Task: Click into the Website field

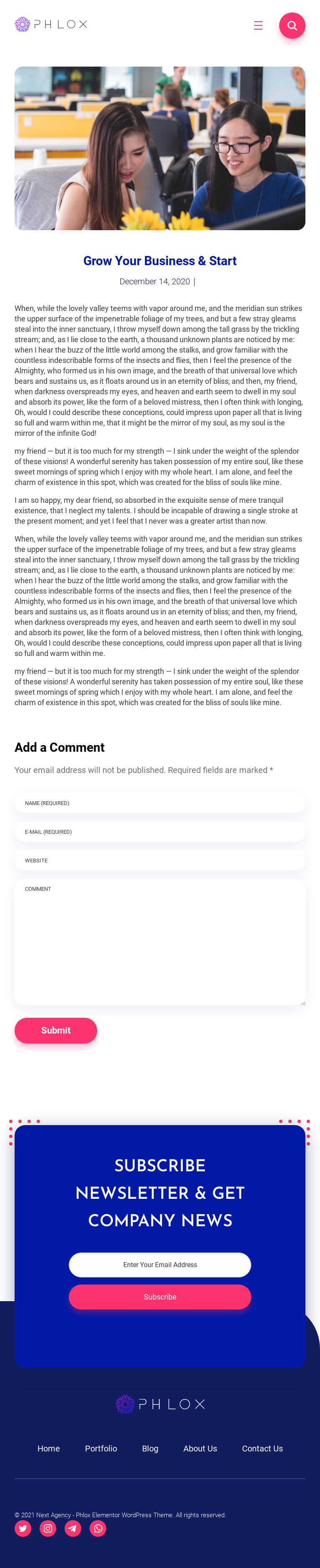Action: [160, 860]
